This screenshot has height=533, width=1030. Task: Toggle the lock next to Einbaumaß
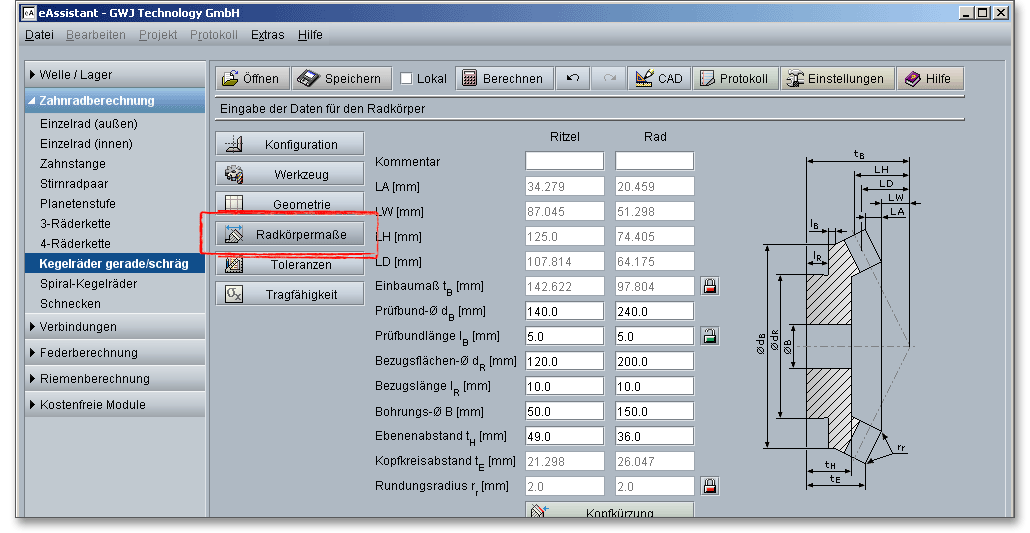(x=710, y=286)
